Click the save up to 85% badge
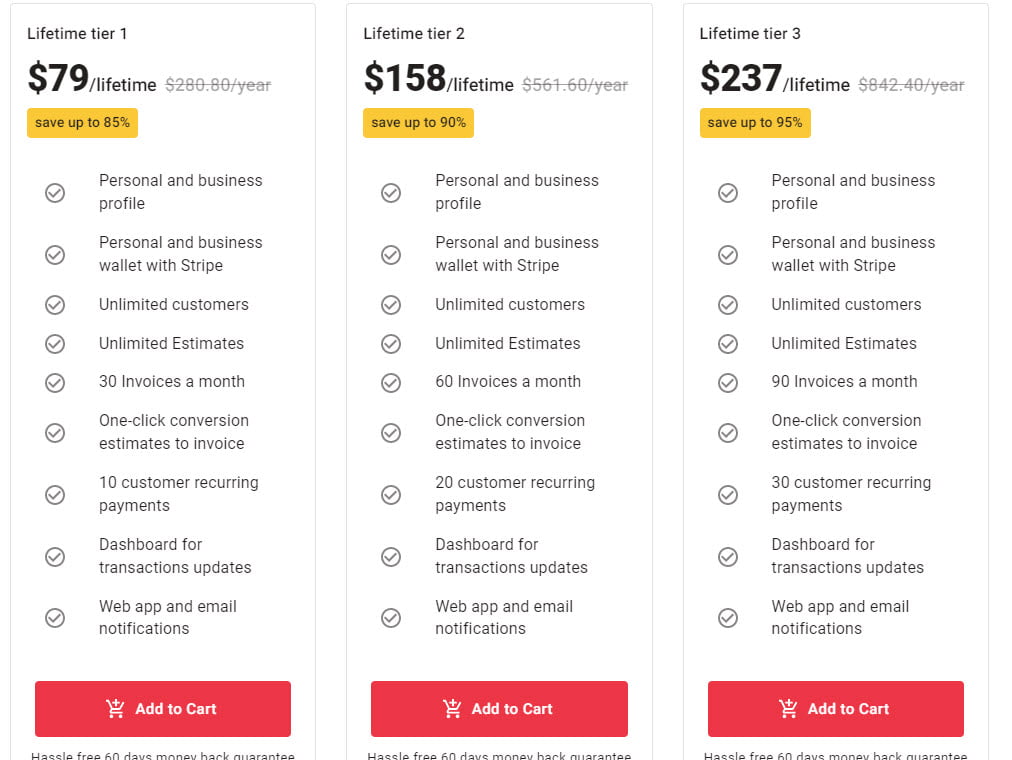The height and width of the screenshot is (760, 1012). (82, 122)
